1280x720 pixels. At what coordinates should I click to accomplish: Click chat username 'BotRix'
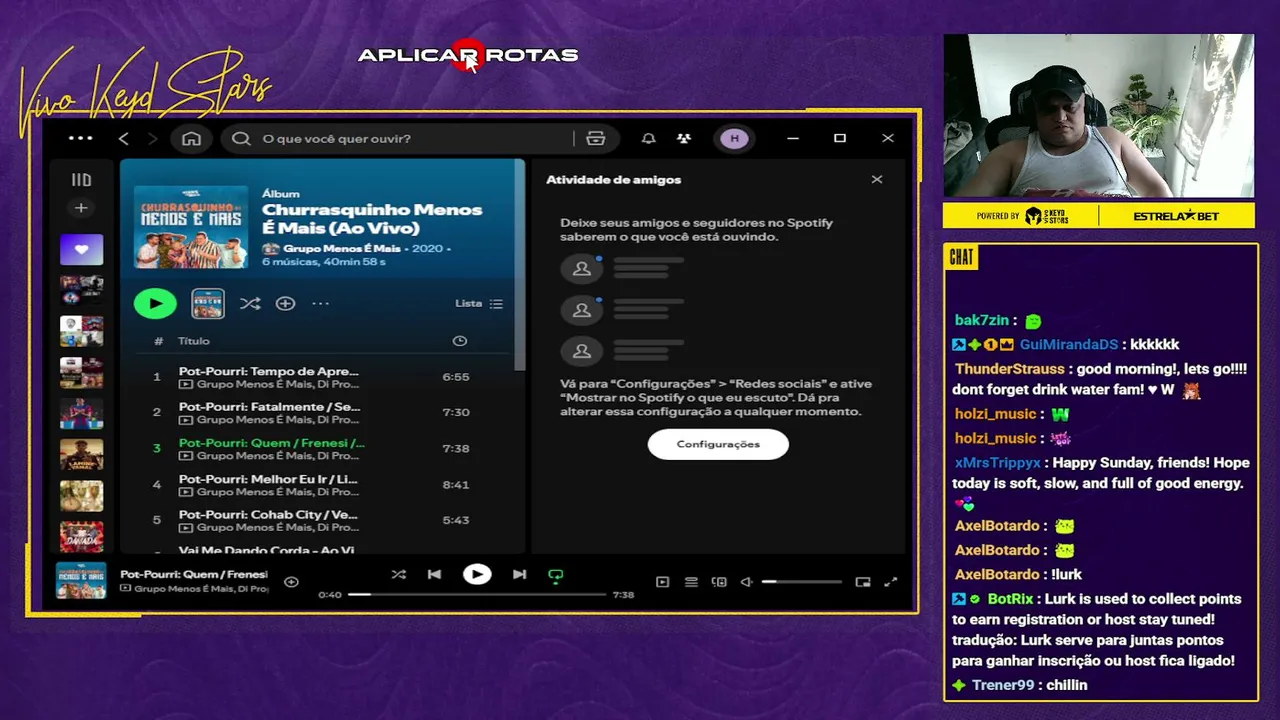tap(1010, 599)
